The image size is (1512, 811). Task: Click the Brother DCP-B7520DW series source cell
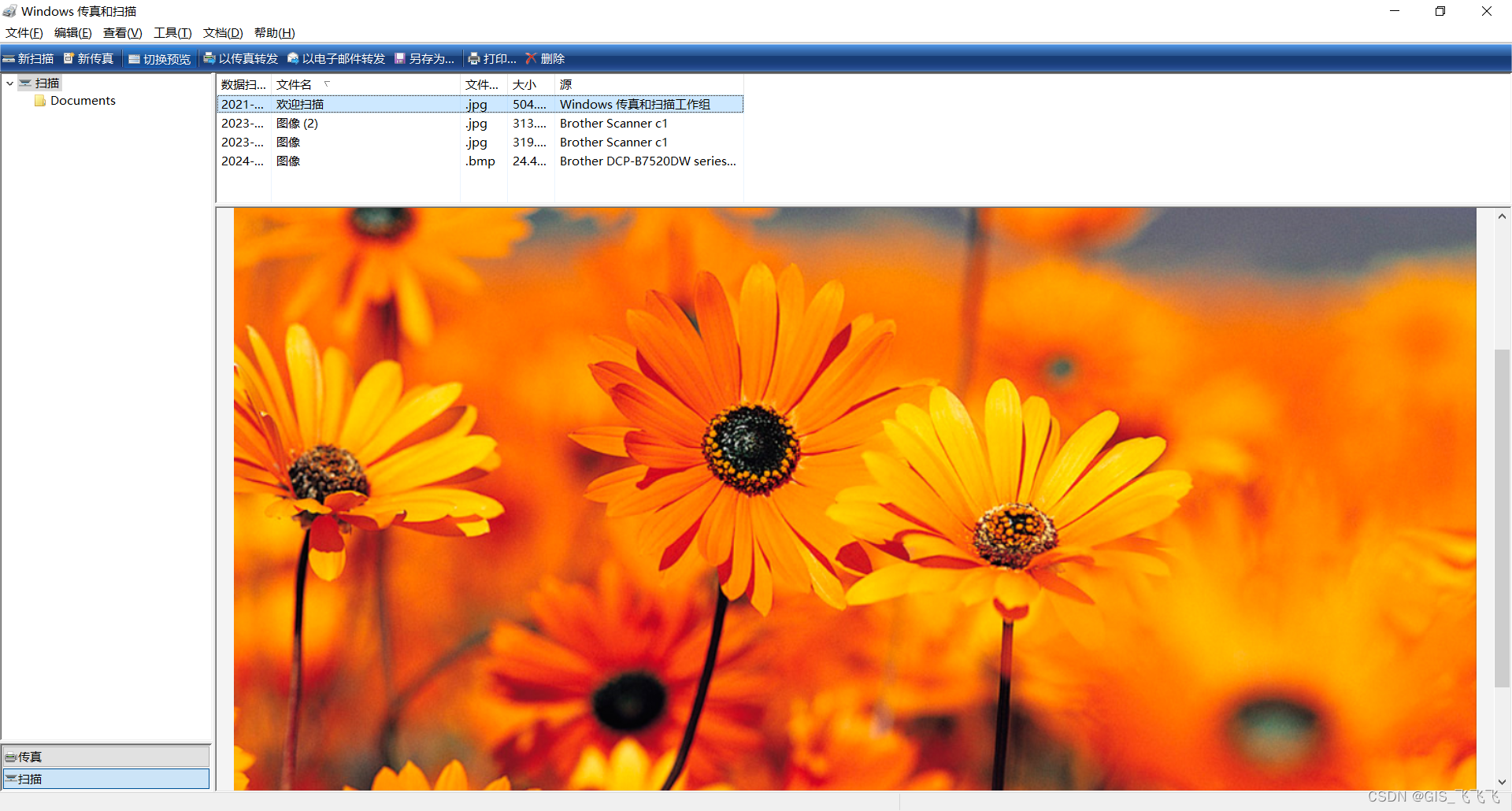point(648,161)
